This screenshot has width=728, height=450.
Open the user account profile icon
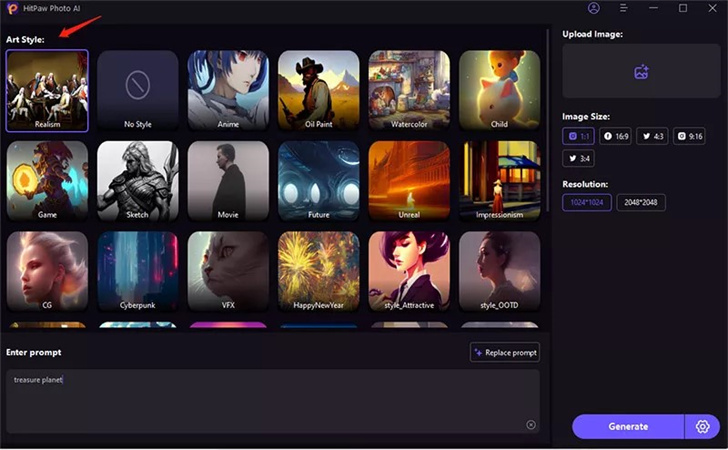click(x=593, y=8)
